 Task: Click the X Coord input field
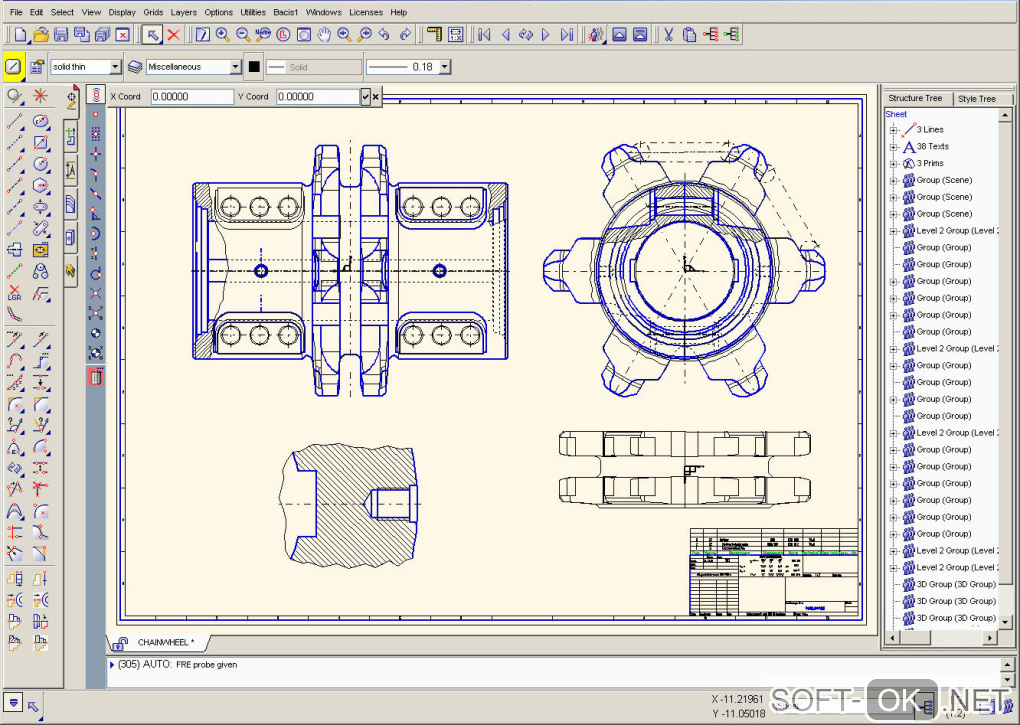click(x=191, y=97)
